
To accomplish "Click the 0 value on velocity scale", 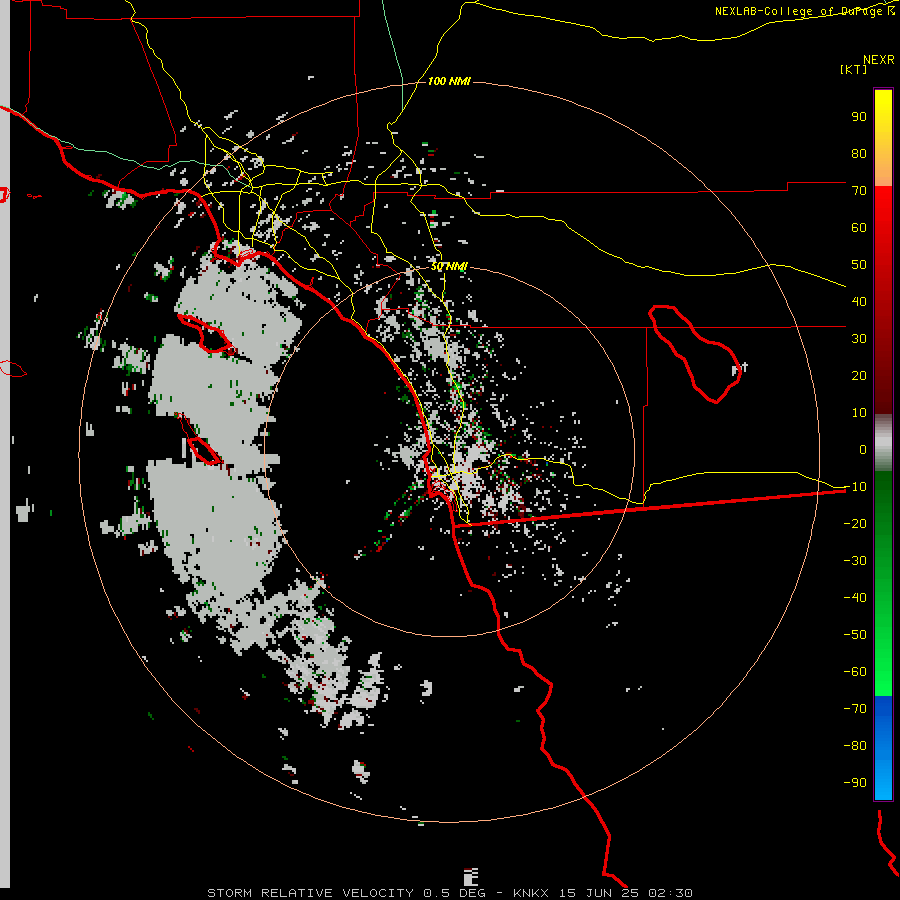I will [x=863, y=449].
